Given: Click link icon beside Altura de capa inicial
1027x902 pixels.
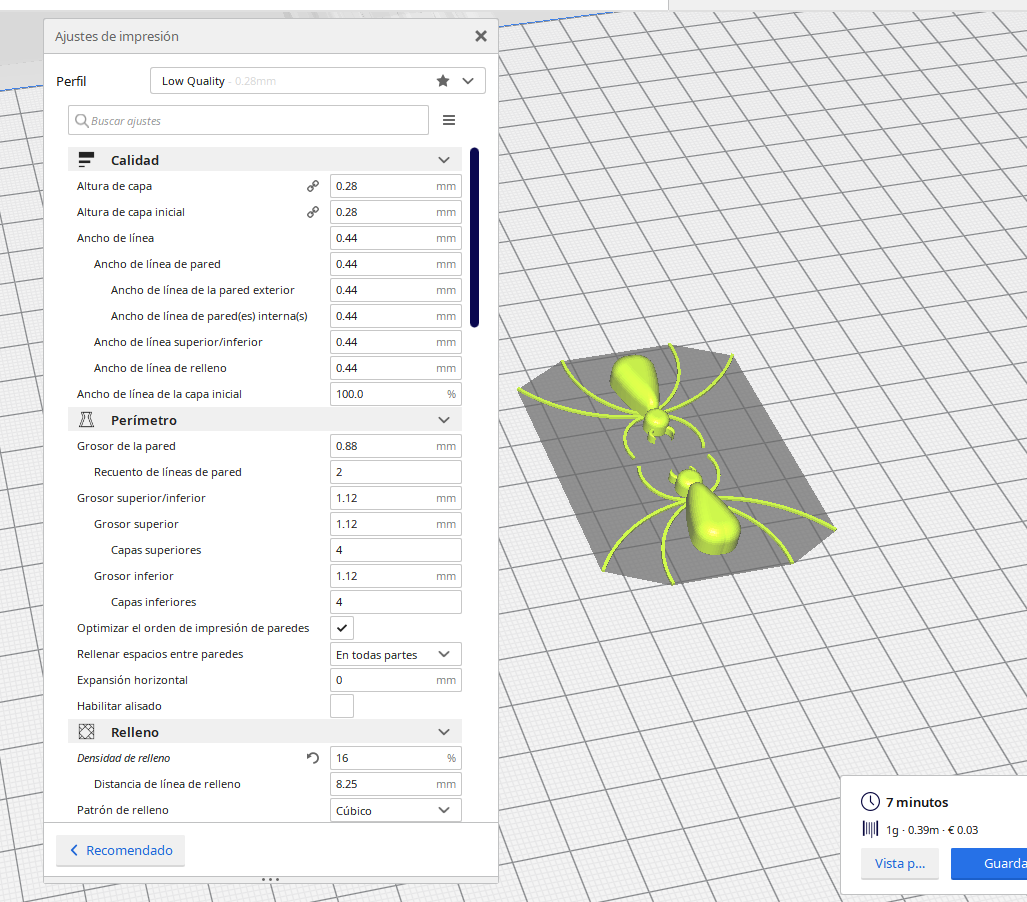Looking at the screenshot, I should pyautogui.click(x=313, y=212).
